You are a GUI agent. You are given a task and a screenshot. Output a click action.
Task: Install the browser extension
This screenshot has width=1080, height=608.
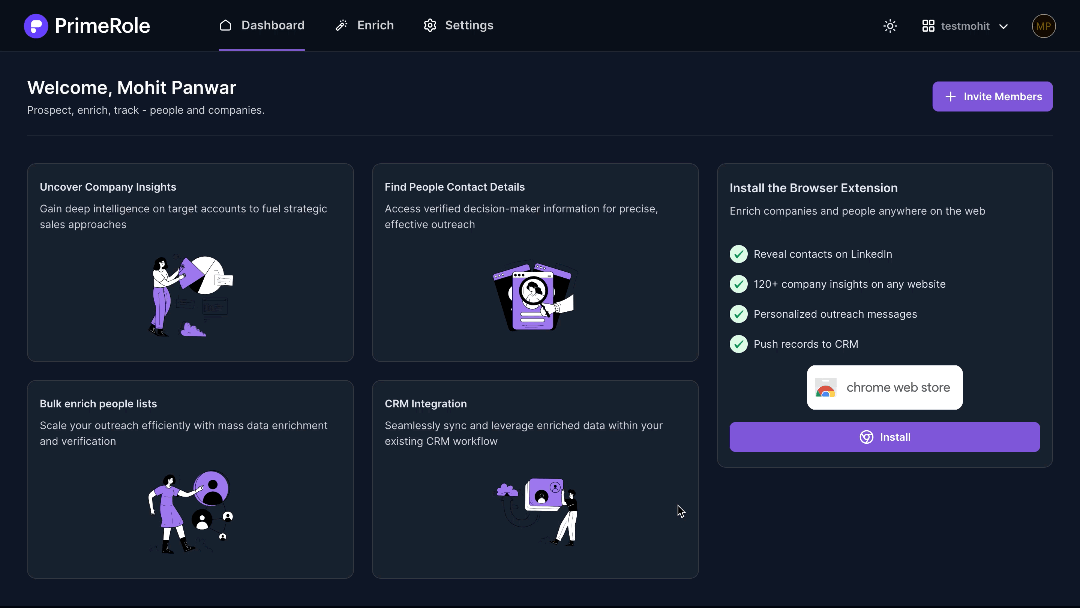884,437
